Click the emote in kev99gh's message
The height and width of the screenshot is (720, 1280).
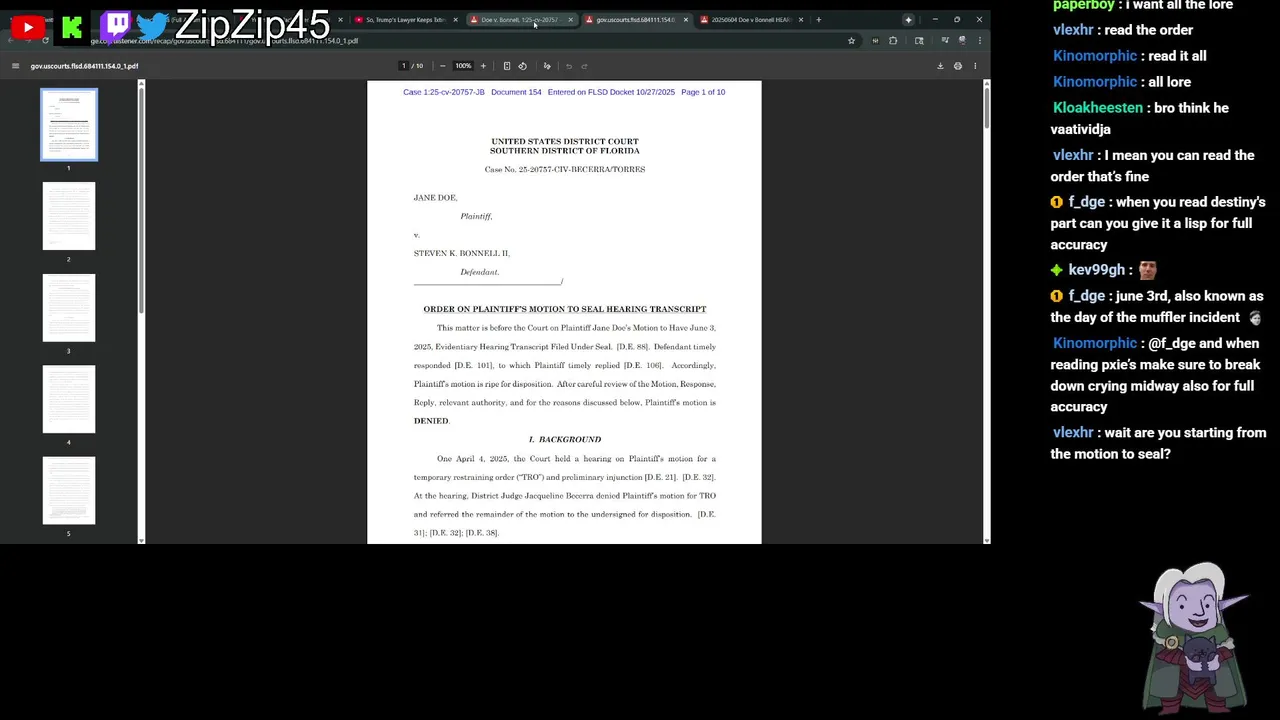click(1147, 270)
